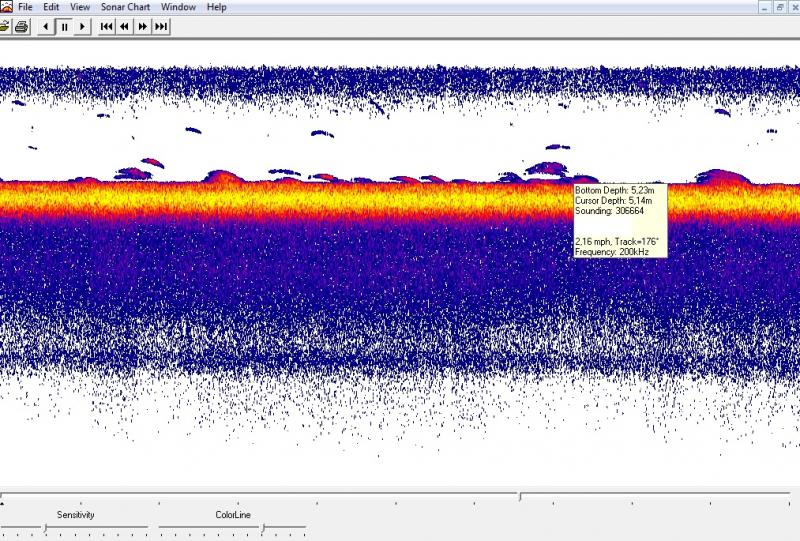Screen dimensions: 800x541
Task: Open the File menu
Action: pos(25,7)
